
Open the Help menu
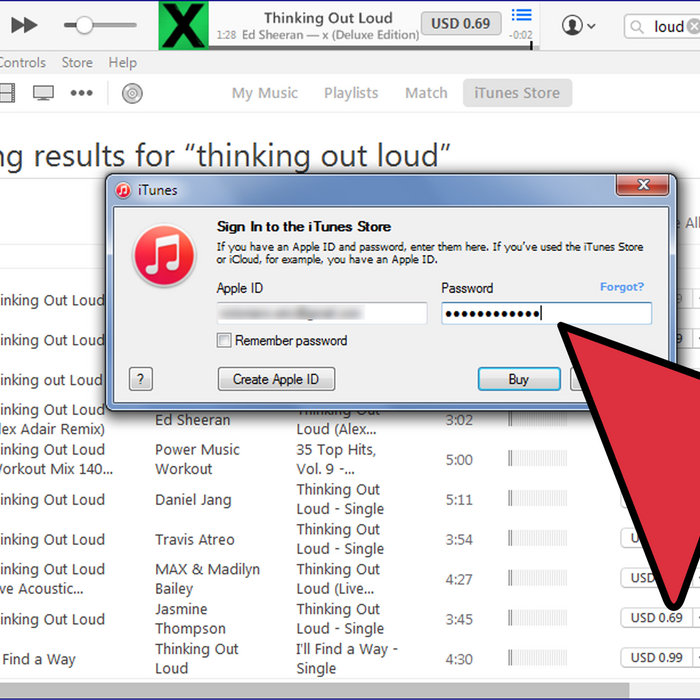pyautogui.click(x=122, y=62)
